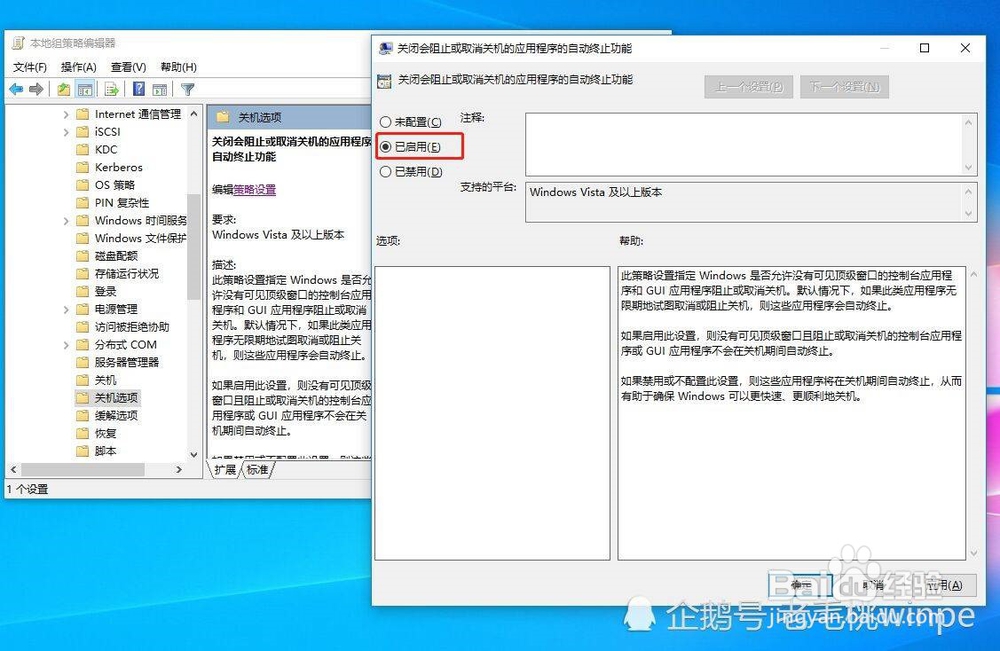Click the folder icon beside 服务器管理器
Screen dimensions: 1000x651
(x=82, y=362)
